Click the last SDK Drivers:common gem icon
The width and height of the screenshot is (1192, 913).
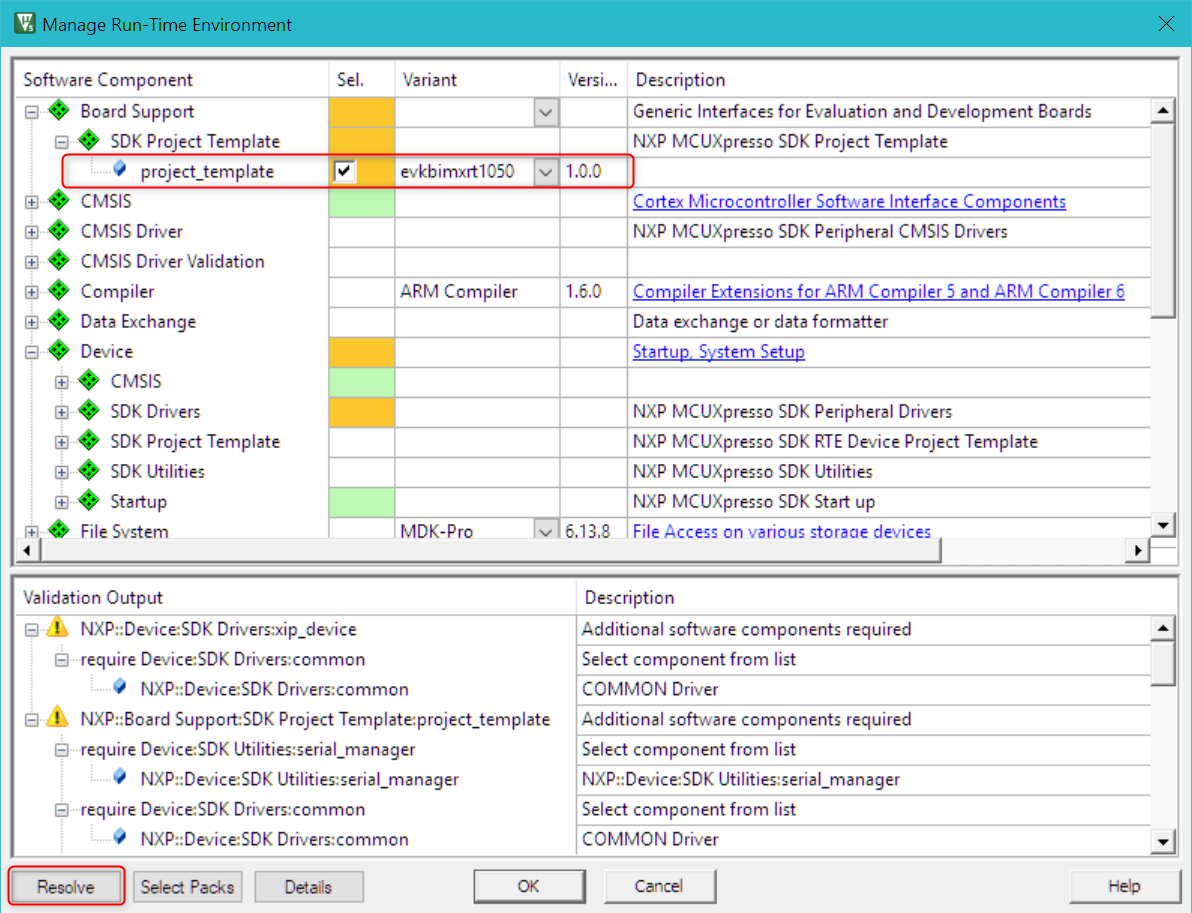[120, 837]
